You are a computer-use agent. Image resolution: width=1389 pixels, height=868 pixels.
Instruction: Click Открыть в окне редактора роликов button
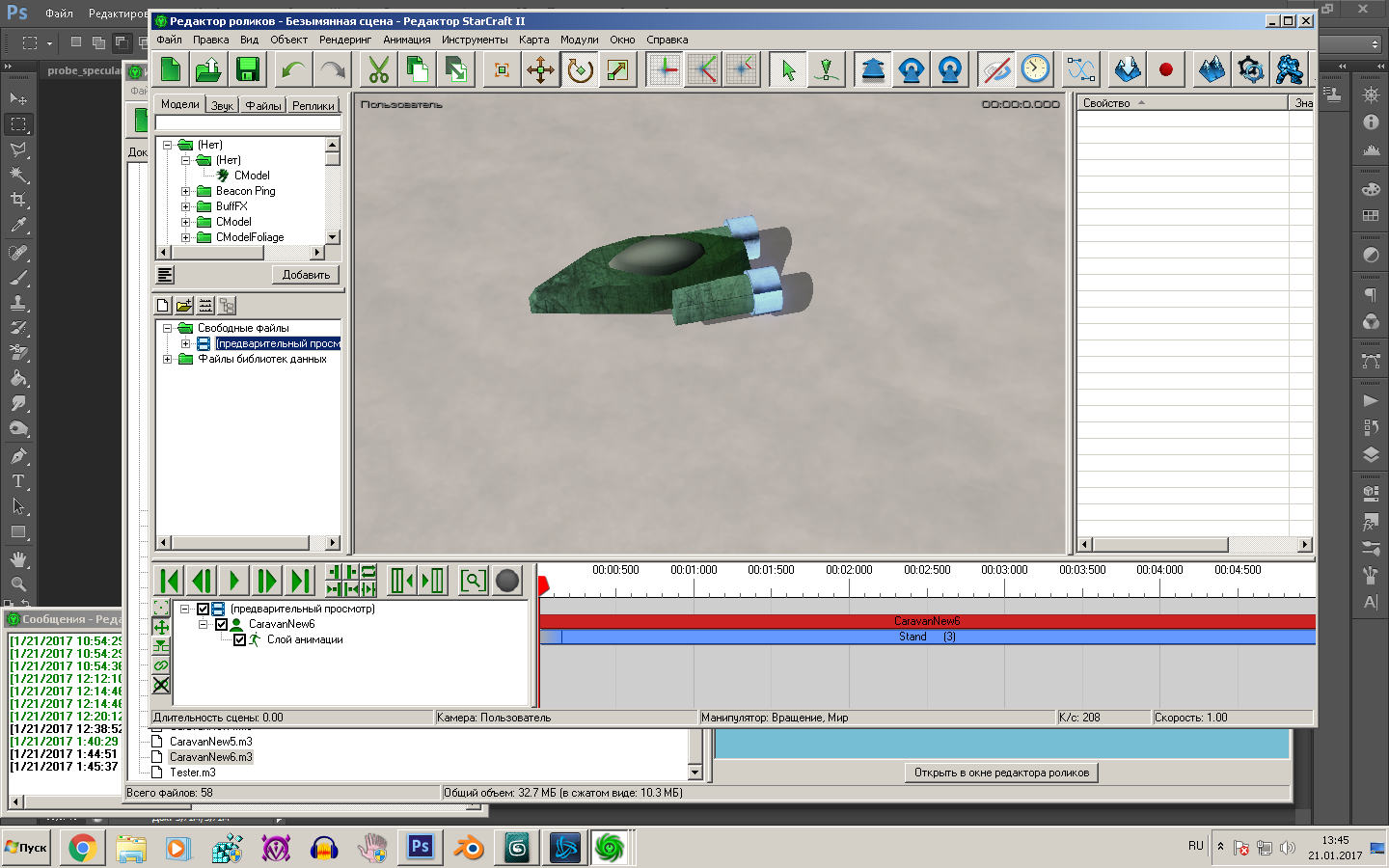coord(1001,773)
